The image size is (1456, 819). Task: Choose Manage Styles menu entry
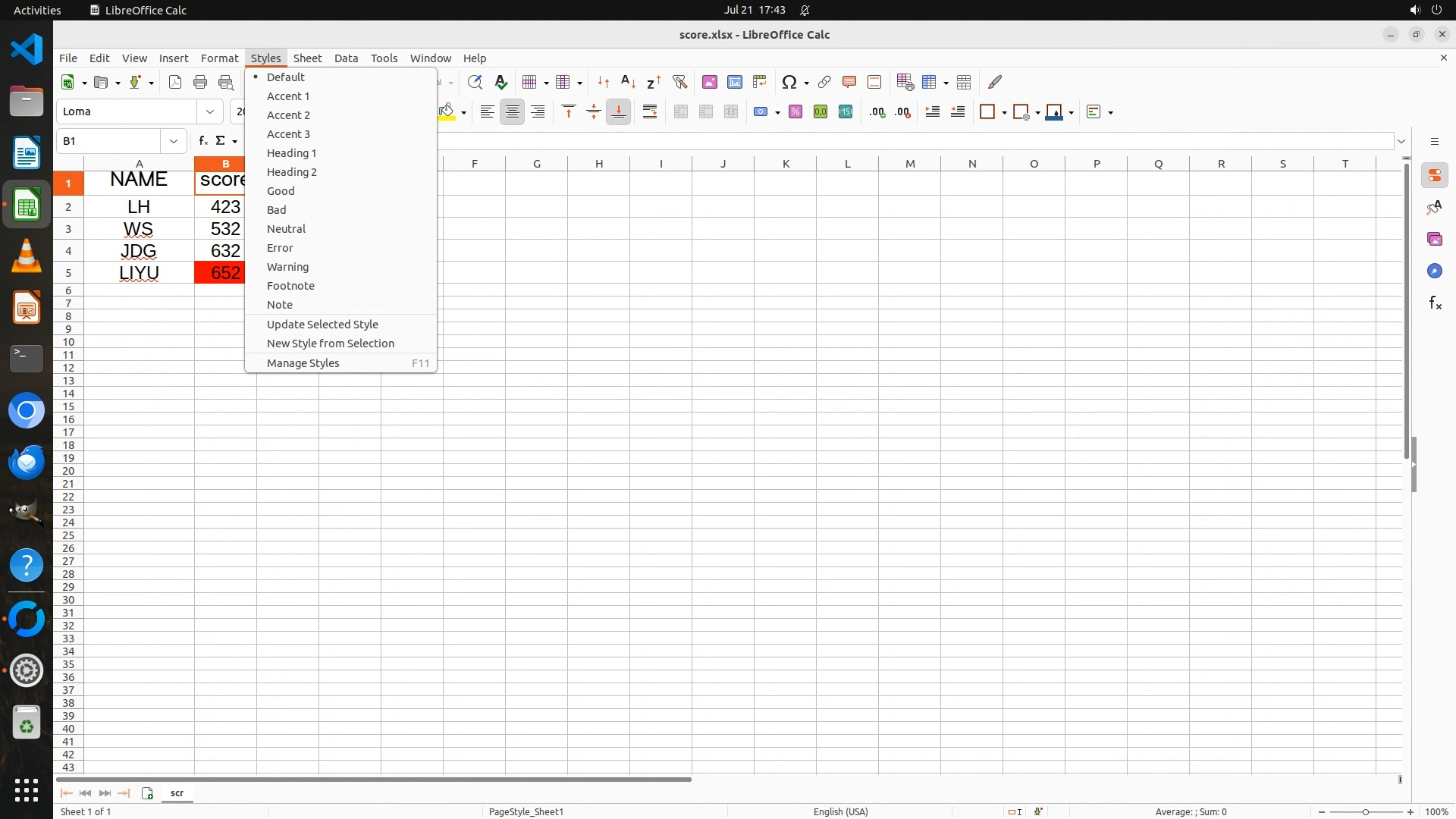pyautogui.click(x=303, y=363)
